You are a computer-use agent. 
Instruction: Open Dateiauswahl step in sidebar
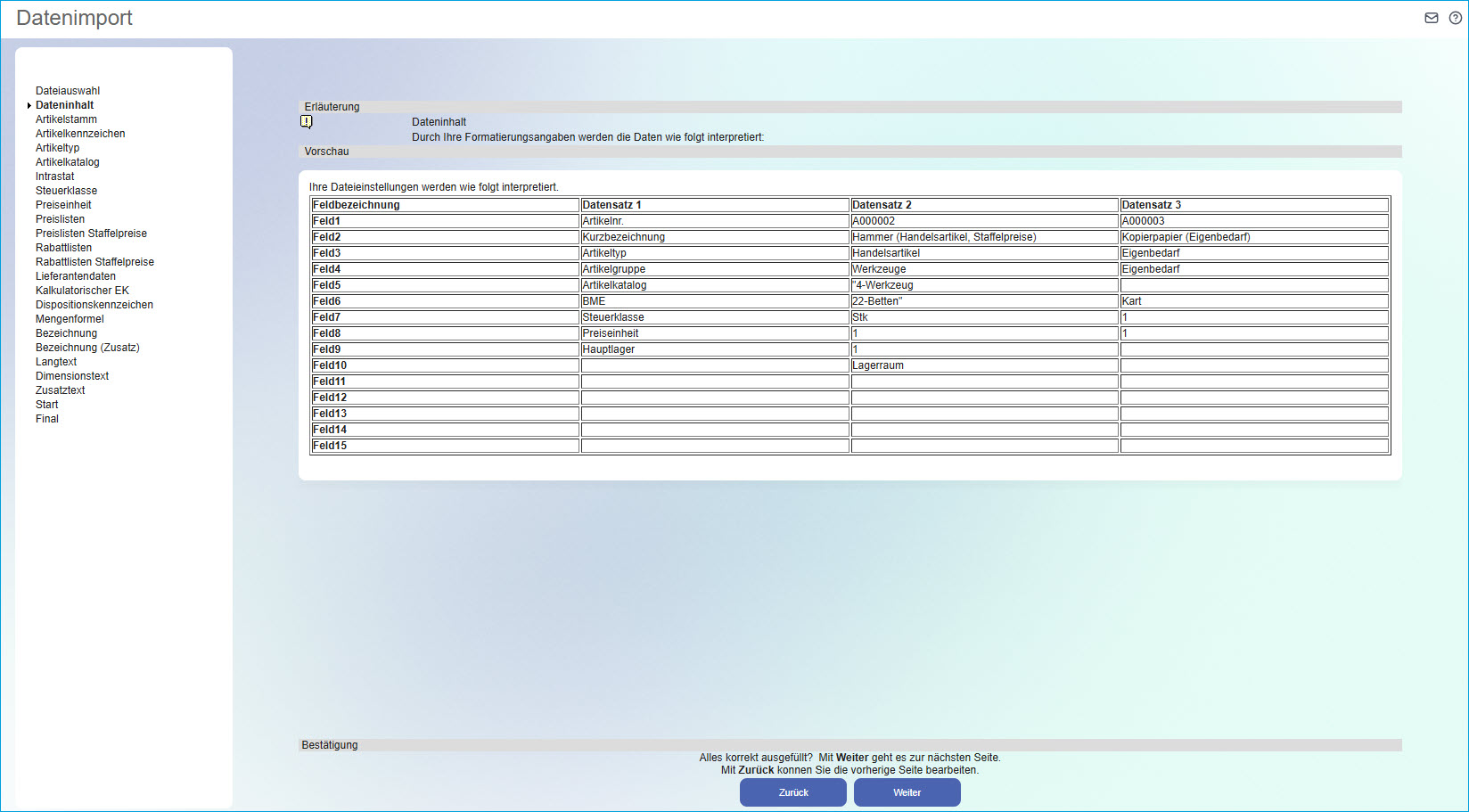pos(68,91)
